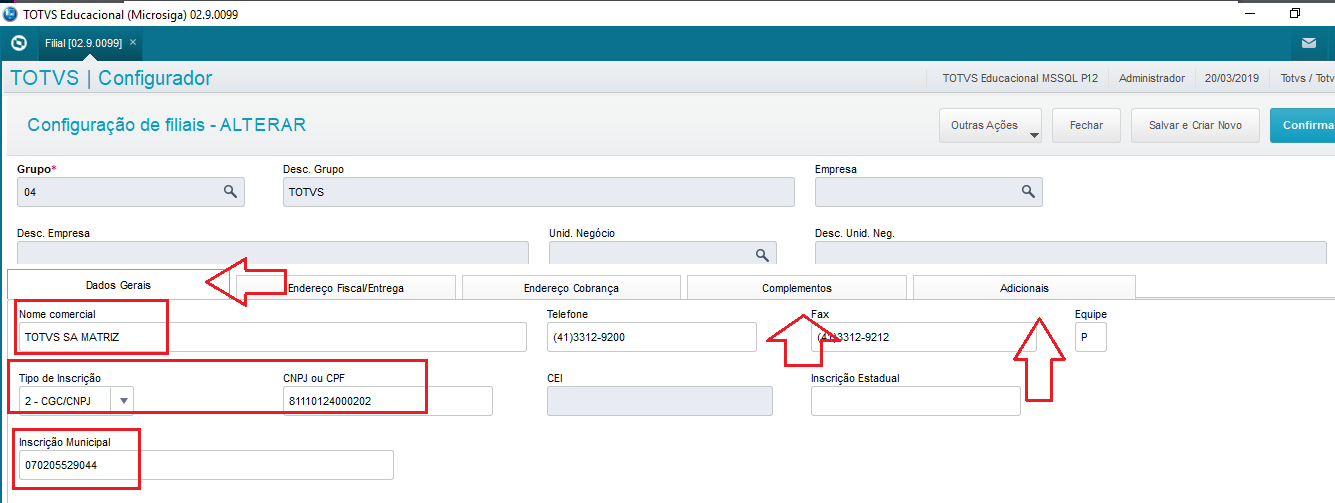The height and width of the screenshot is (503, 1335).
Task: Click the Administrador user label
Action: [1152, 78]
